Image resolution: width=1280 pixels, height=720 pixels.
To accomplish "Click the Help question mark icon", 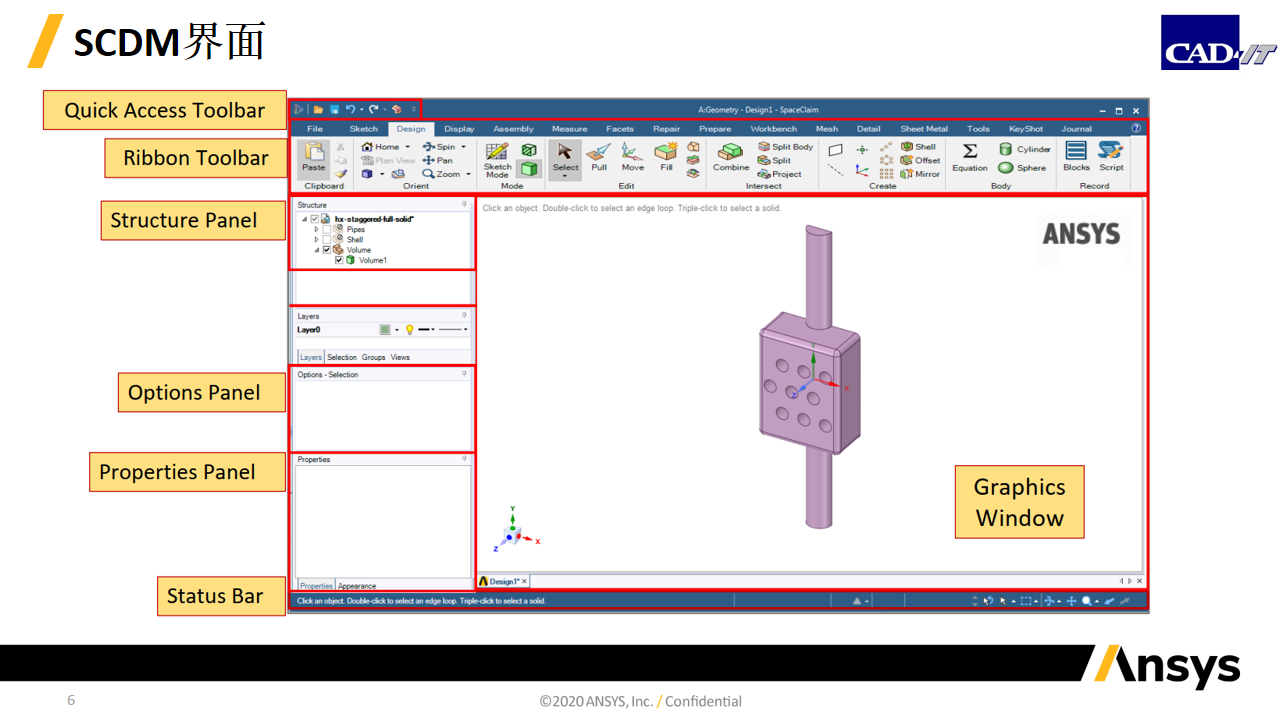I will pos(1136,128).
